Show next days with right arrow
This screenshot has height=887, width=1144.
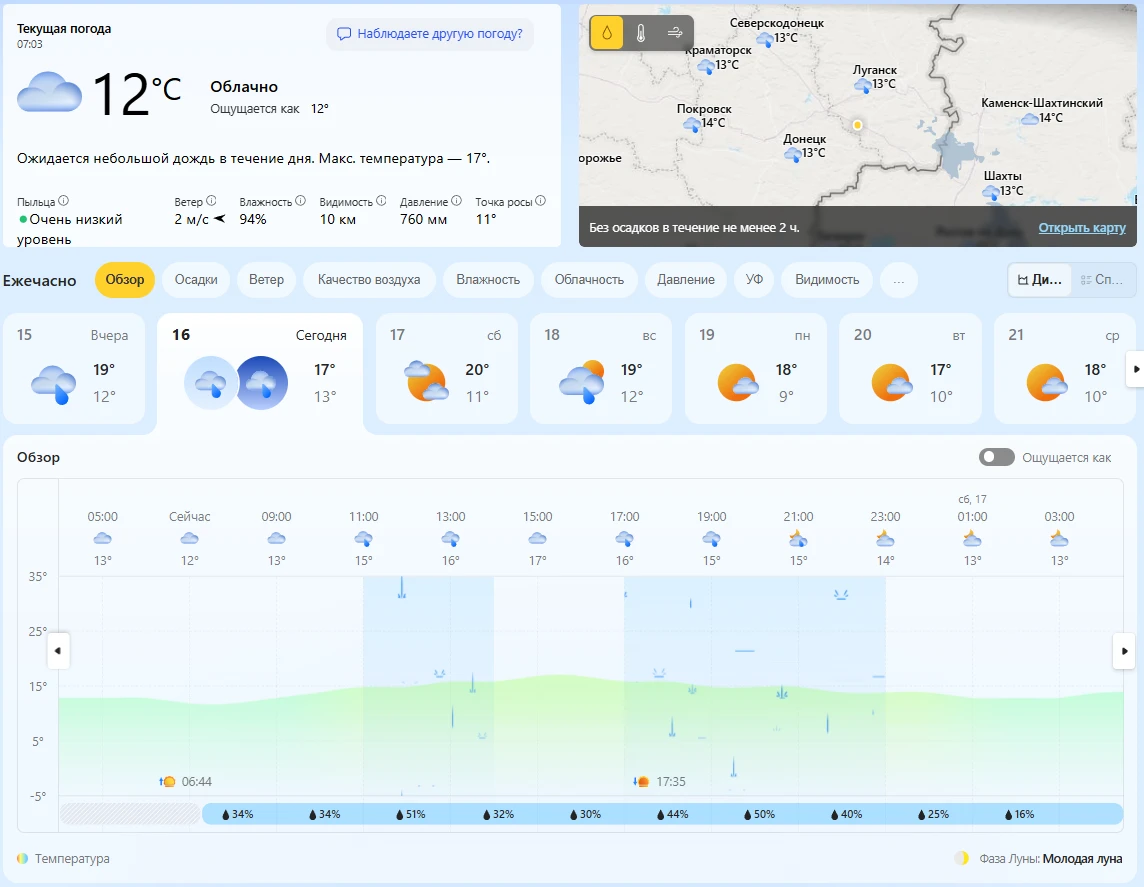tap(1135, 369)
